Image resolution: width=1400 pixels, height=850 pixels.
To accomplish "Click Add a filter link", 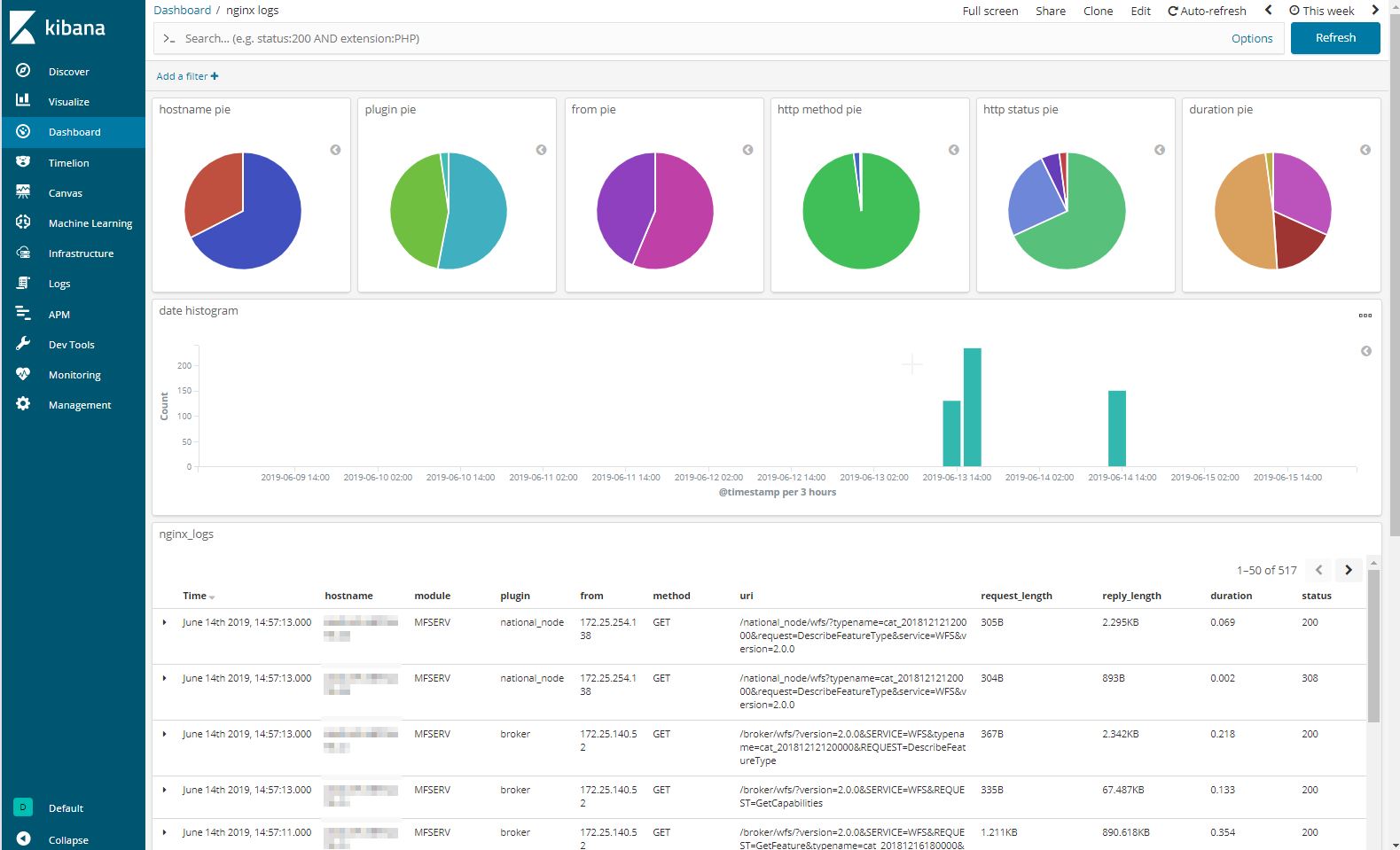I will (187, 76).
